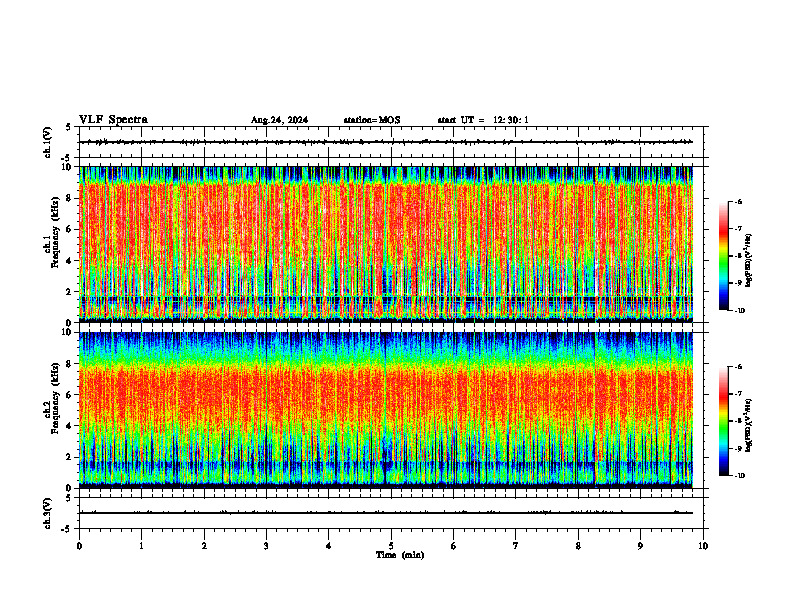792x612 pixels.
Task: Click the "-10" label on the ch.2 colorbar
Action: coord(739,476)
